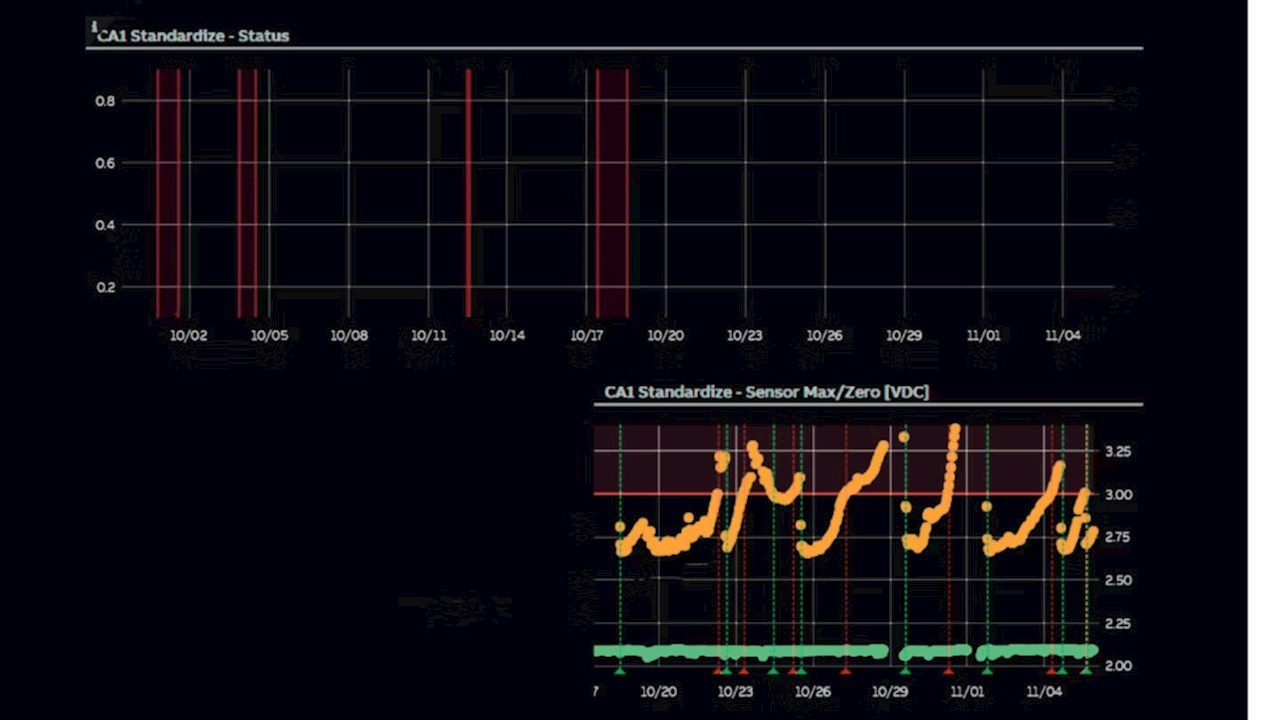Click the 3.25 y-axis label on Sensor chart

[x=1117, y=452]
